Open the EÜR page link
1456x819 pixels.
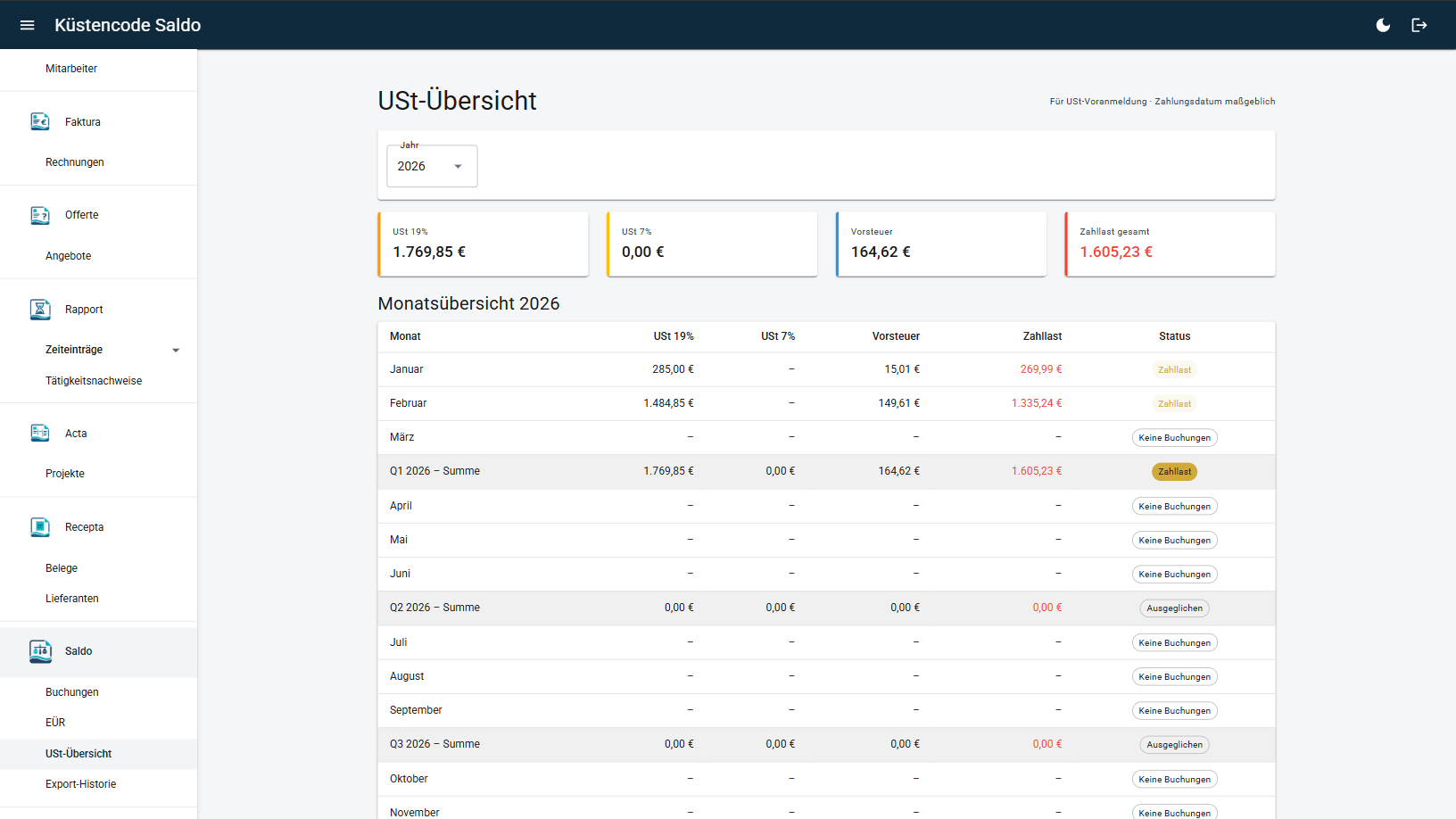tap(55, 723)
